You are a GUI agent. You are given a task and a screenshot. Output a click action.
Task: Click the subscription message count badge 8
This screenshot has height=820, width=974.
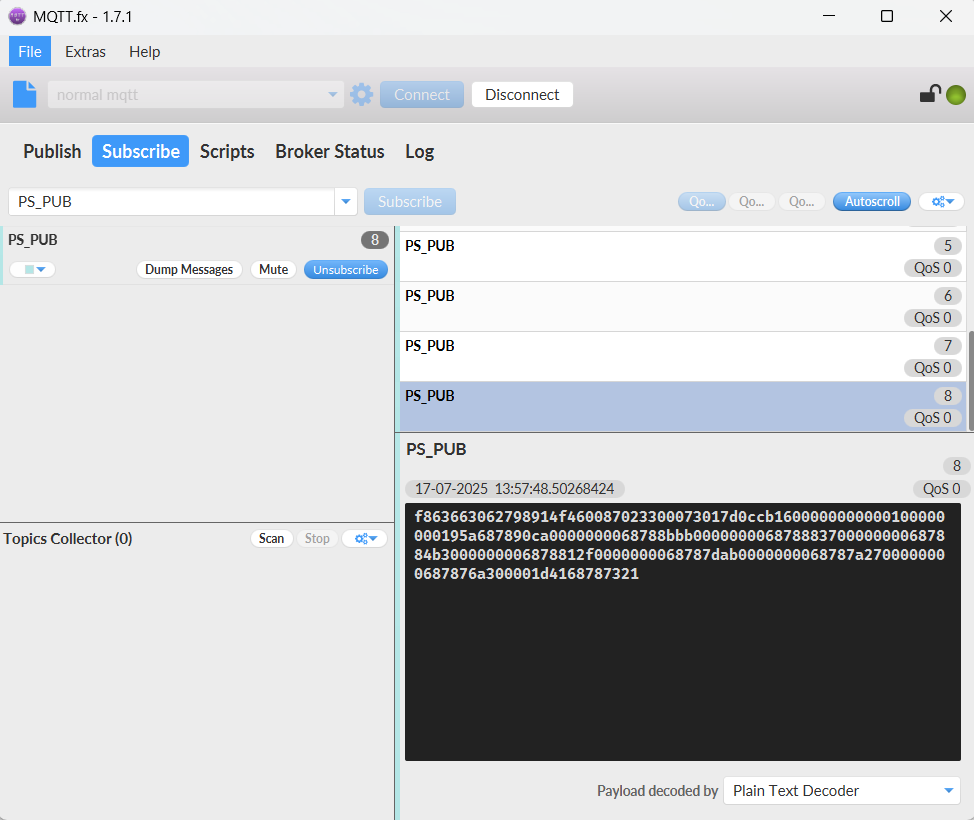[x=375, y=240]
